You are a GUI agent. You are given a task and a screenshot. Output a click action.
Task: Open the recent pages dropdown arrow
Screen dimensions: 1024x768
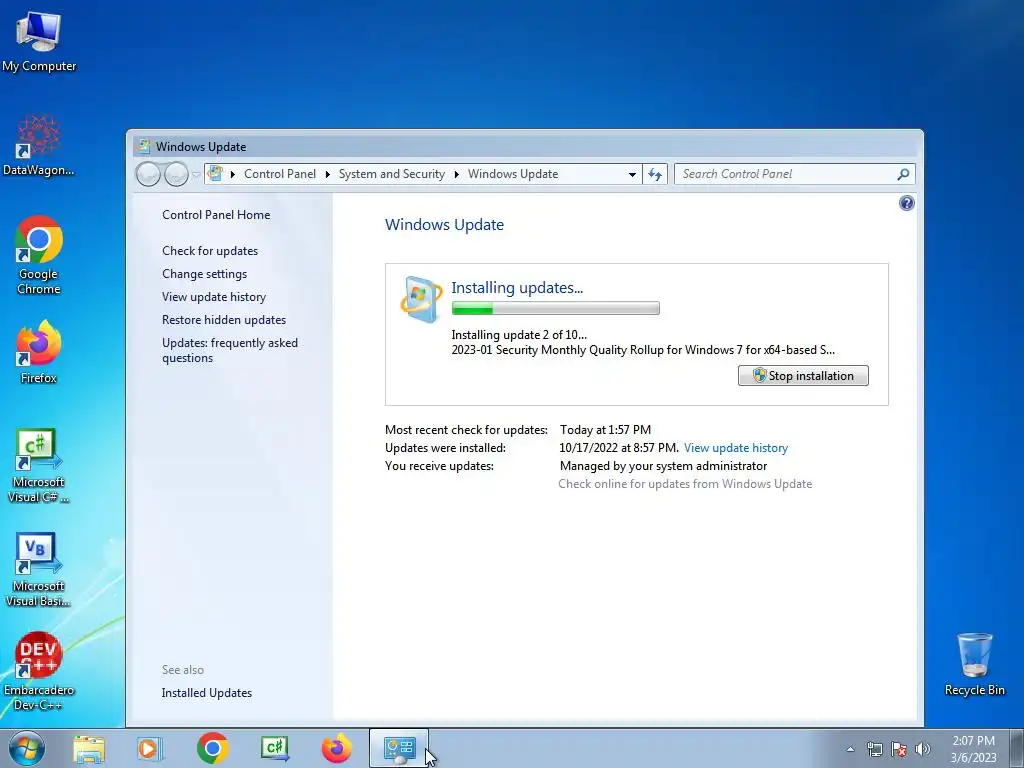(196, 175)
